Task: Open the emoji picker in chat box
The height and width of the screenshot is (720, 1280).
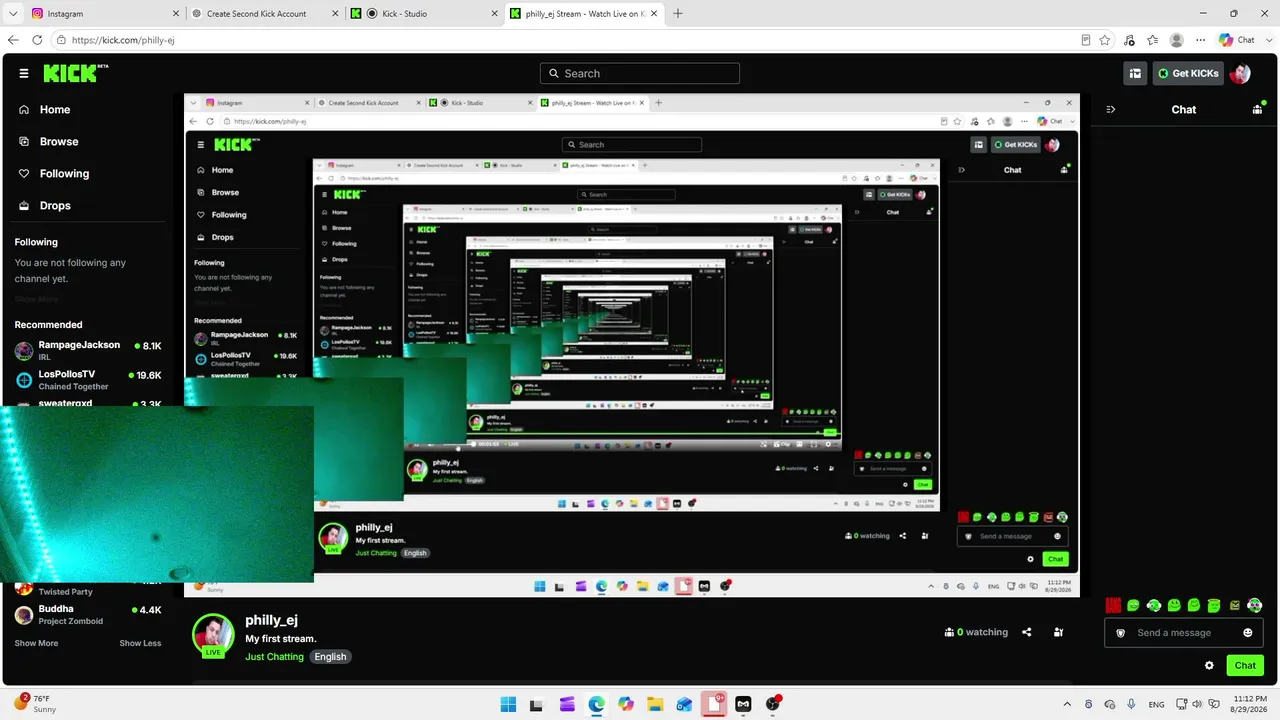Action: point(1247,632)
